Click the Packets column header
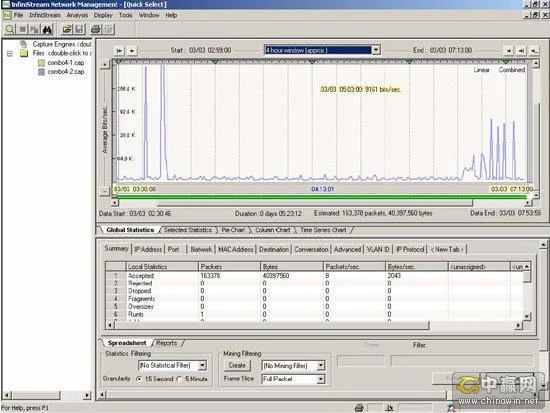The width and height of the screenshot is (550, 413). pos(229,267)
